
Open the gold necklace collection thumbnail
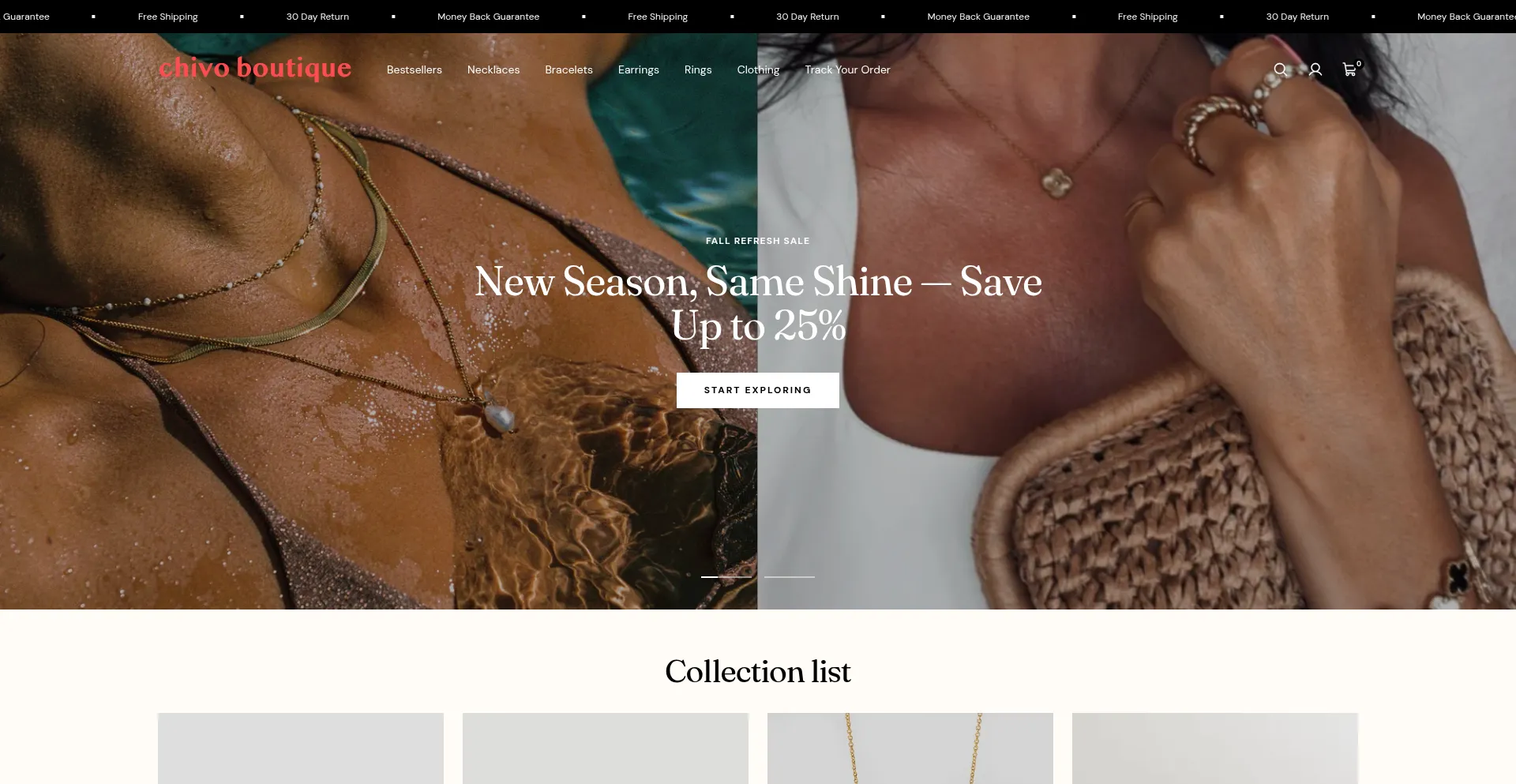(x=910, y=748)
